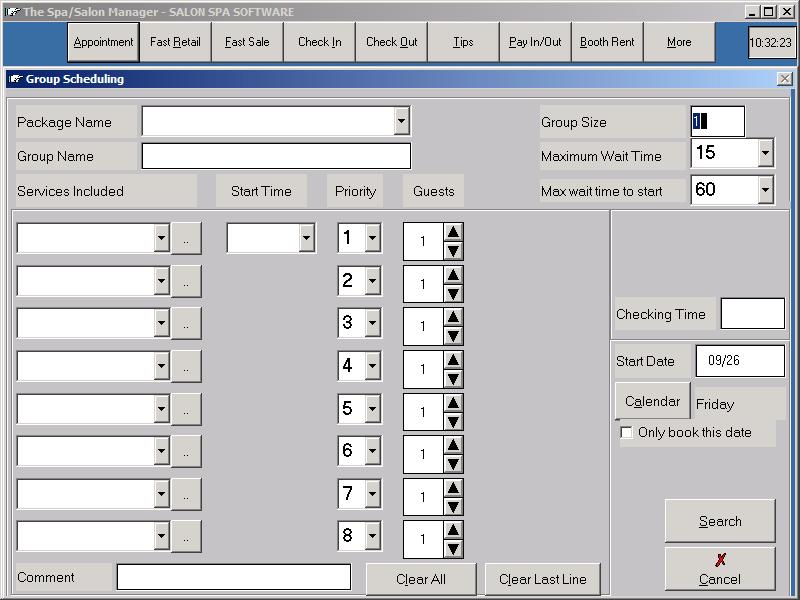Open the Calendar date picker
This screenshot has width=800, height=600.
tap(652, 401)
